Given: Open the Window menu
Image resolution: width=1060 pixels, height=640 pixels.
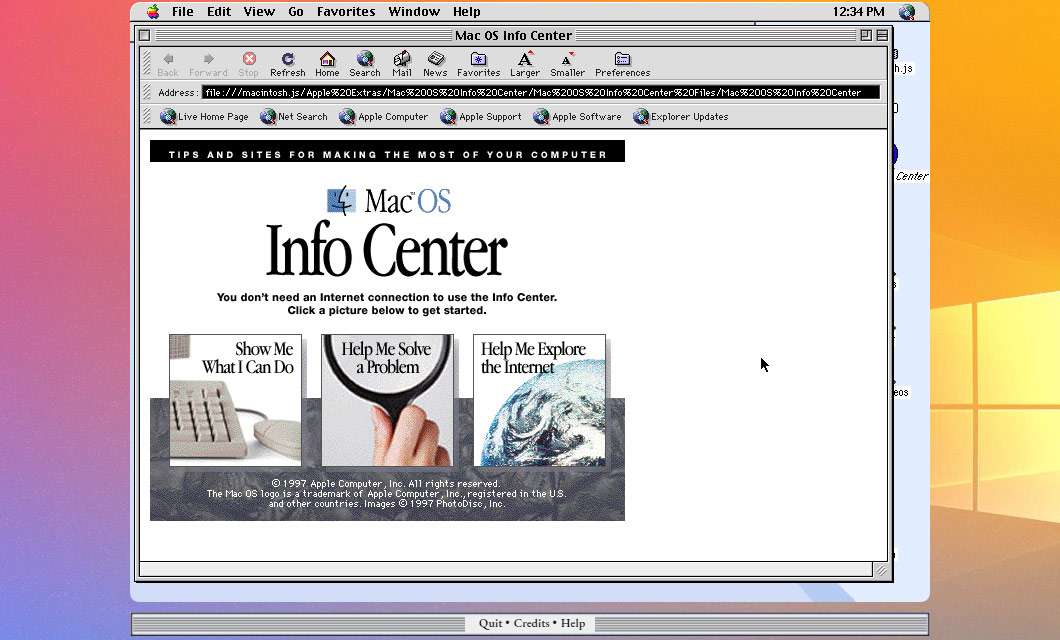Looking at the screenshot, I should [414, 11].
